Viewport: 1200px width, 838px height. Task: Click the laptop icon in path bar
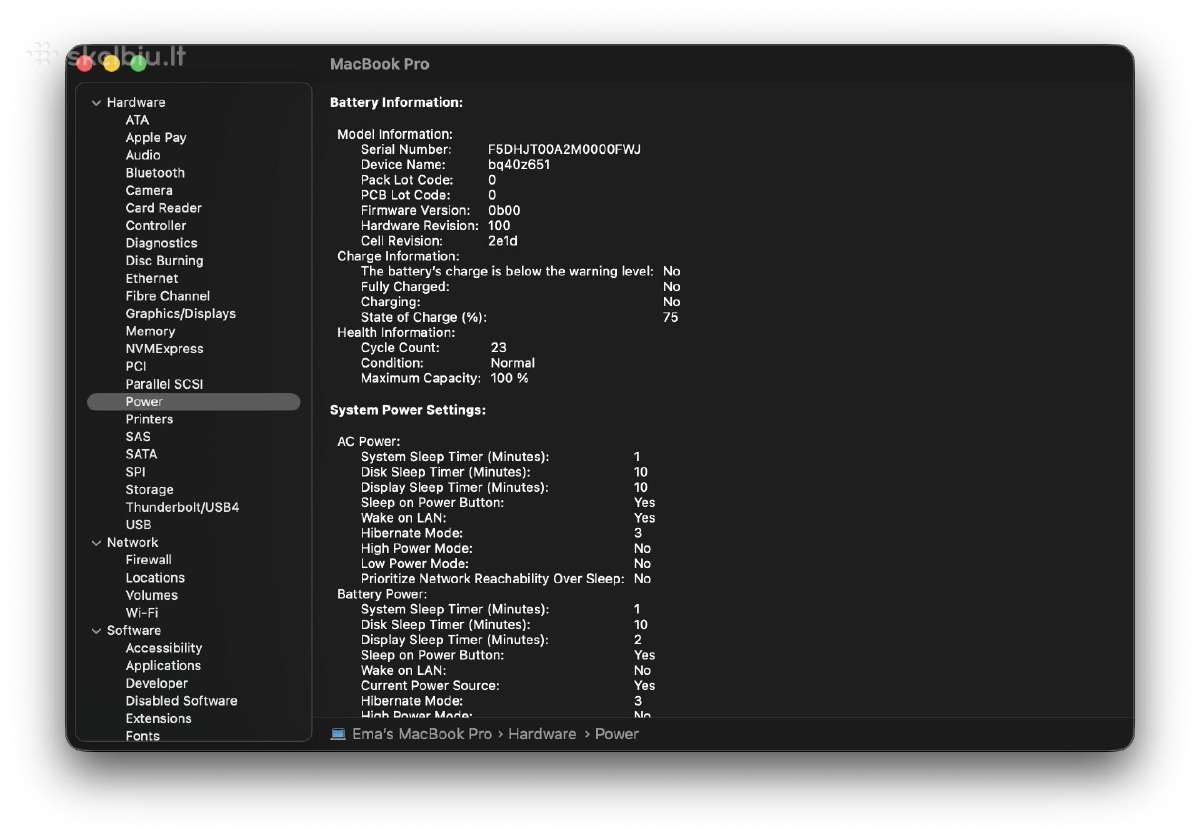point(338,734)
